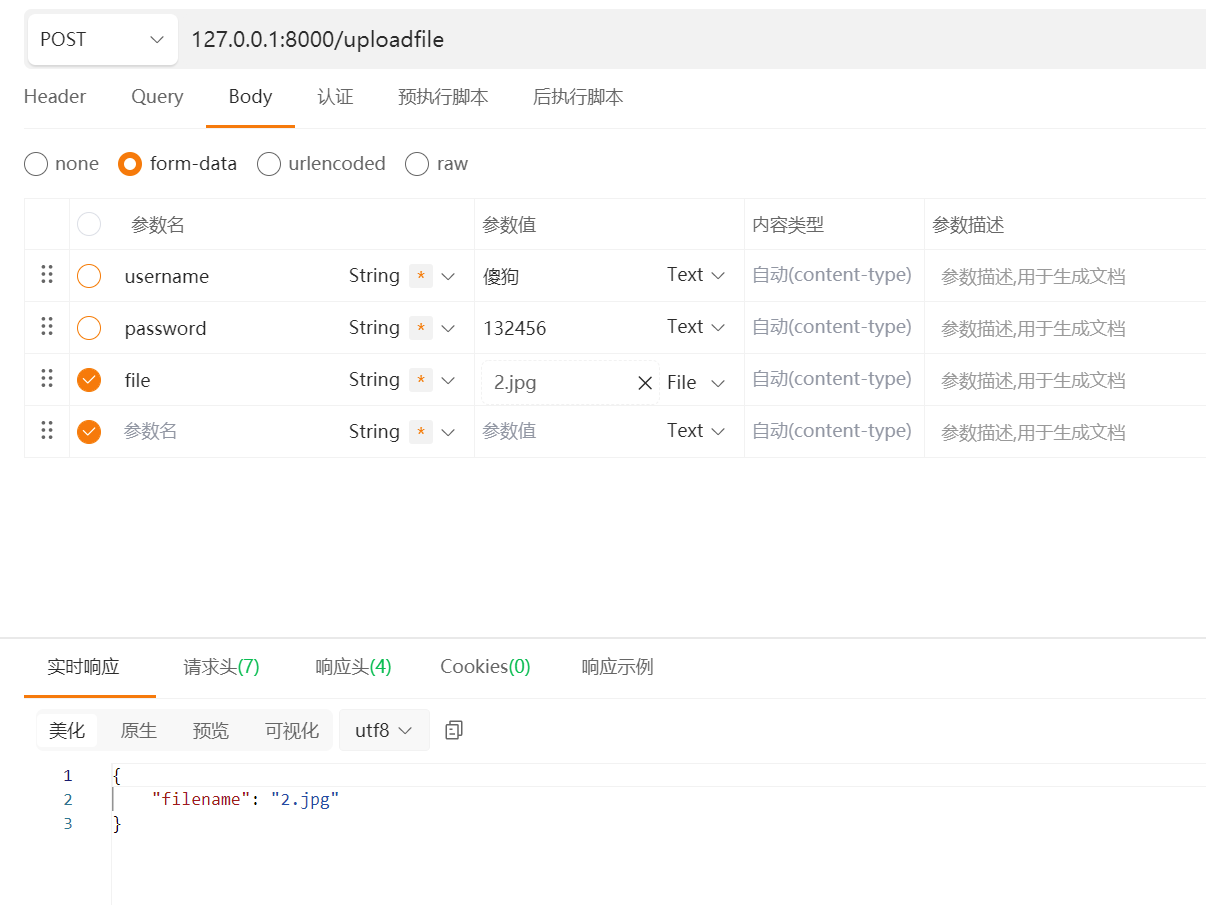Click the 预览 preview button
Viewport: 1206px width, 905px height.
point(211,730)
